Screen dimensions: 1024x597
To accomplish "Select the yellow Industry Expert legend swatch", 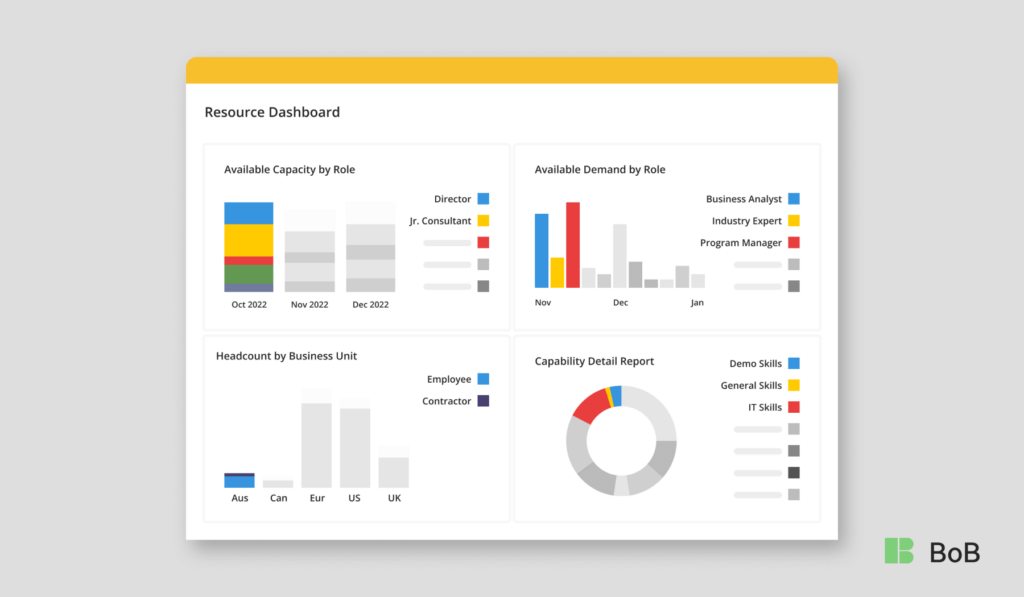I will [x=793, y=221].
